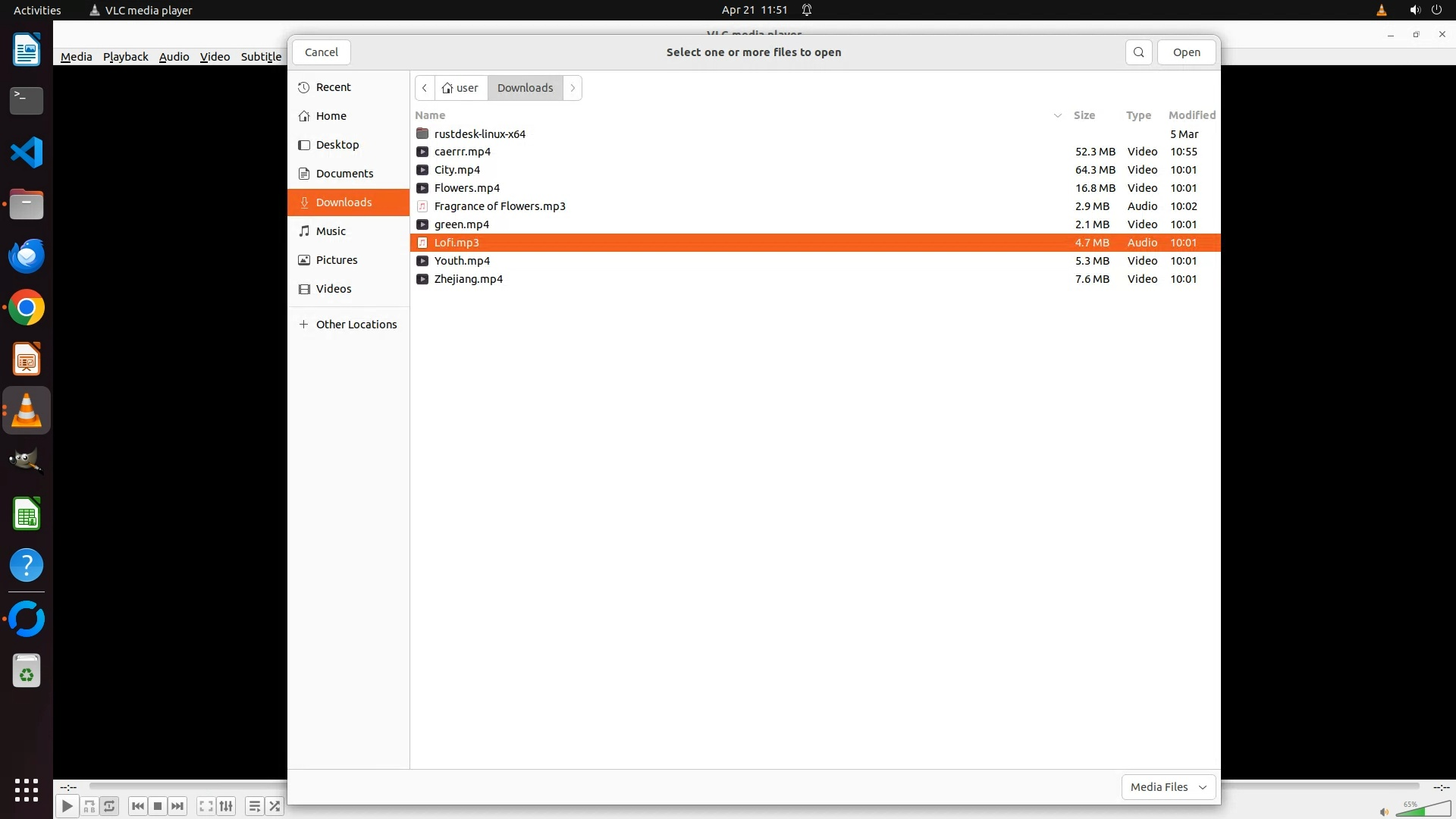
Task: Click the volume mute speaker icon
Action: click(x=1384, y=812)
